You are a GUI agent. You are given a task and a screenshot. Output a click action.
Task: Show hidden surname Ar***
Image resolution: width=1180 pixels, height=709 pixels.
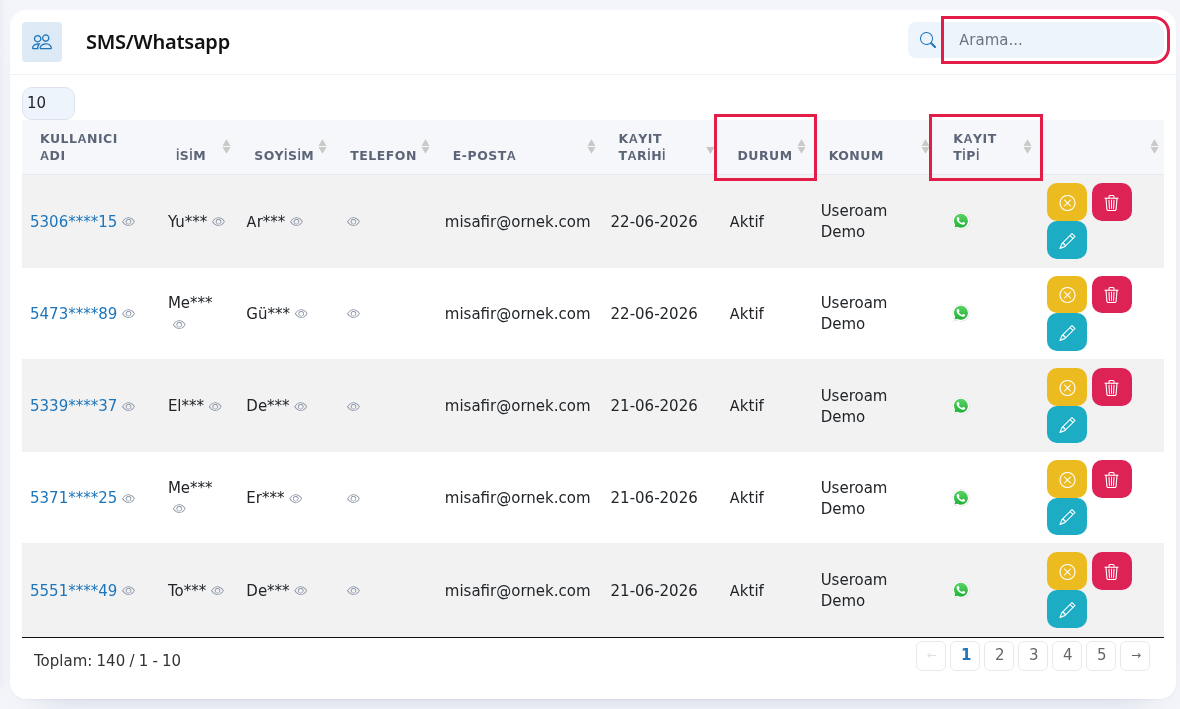coord(297,222)
